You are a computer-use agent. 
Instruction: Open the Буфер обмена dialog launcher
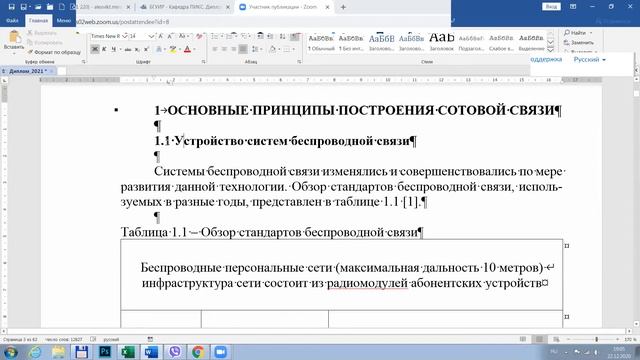pyautogui.click(x=84, y=62)
